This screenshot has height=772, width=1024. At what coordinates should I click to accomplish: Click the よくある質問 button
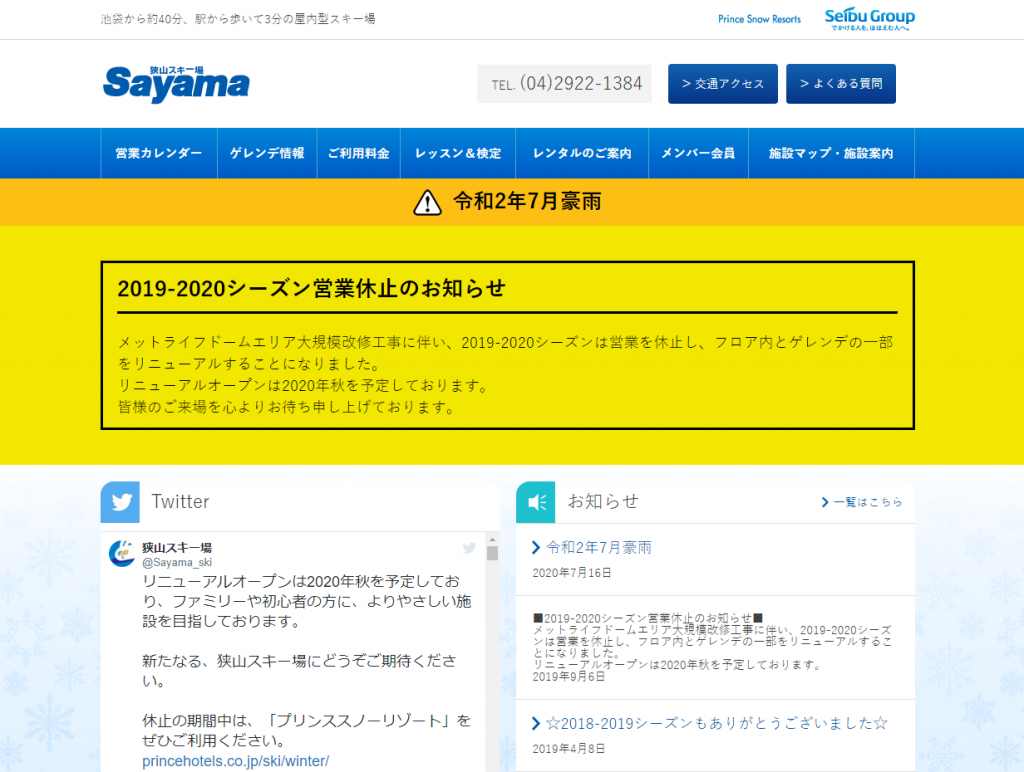840,84
